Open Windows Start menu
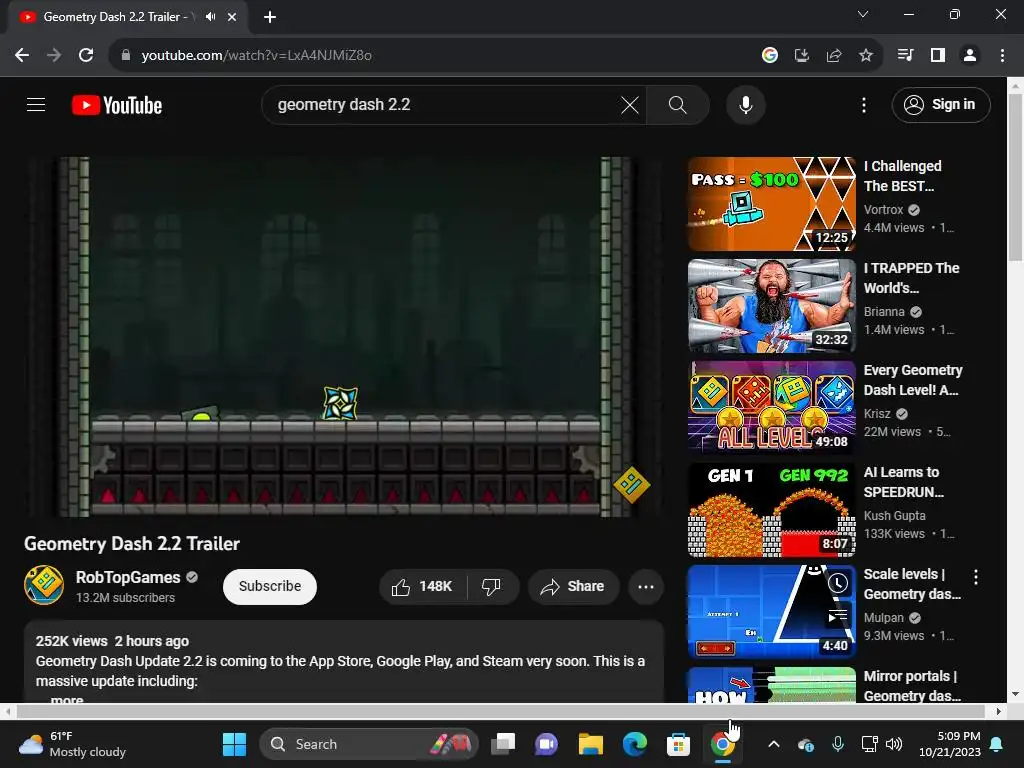The width and height of the screenshot is (1024, 768). click(x=234, y=744)
